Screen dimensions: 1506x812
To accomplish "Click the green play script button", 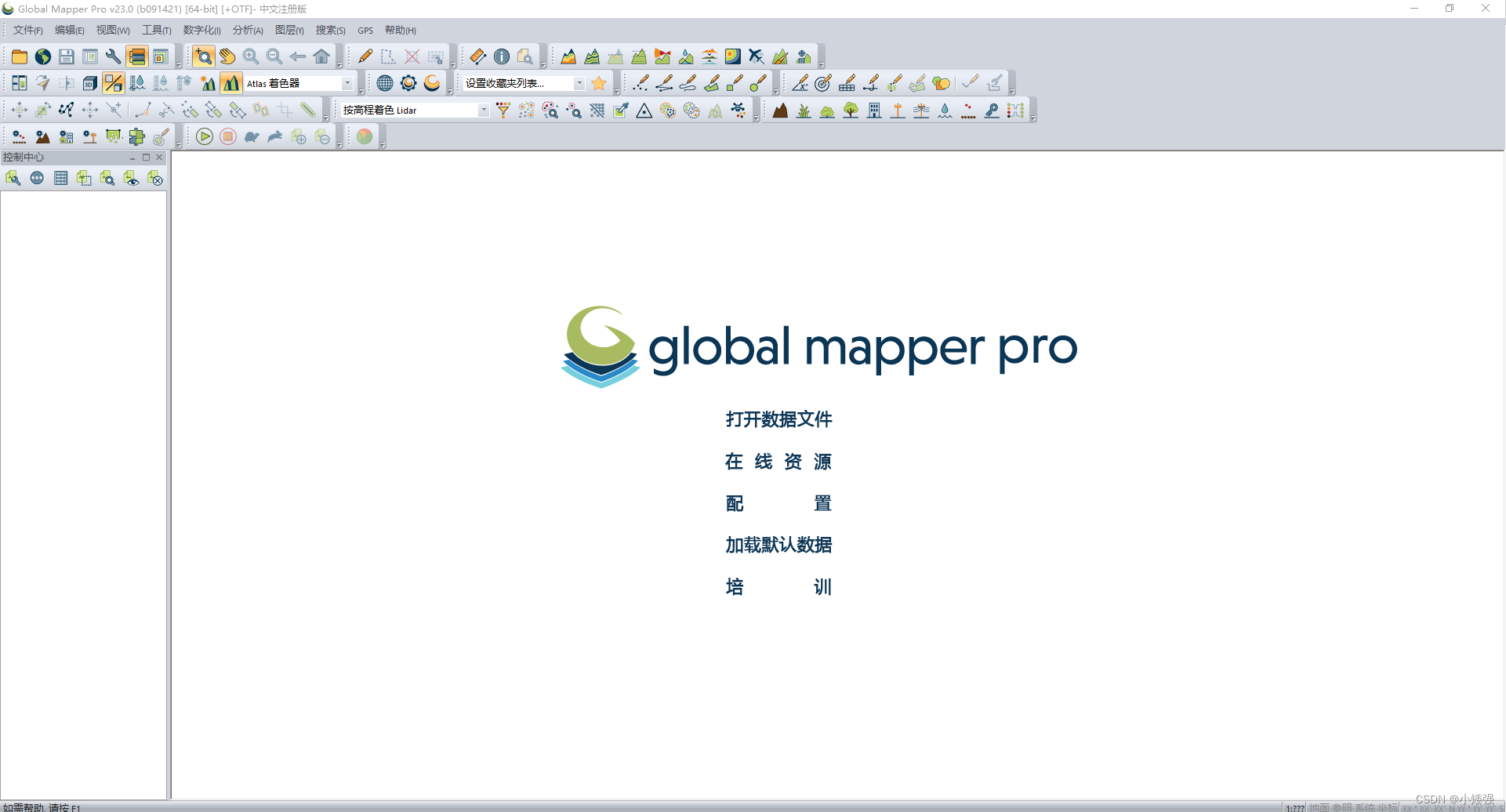I will (x=205, y=137).
